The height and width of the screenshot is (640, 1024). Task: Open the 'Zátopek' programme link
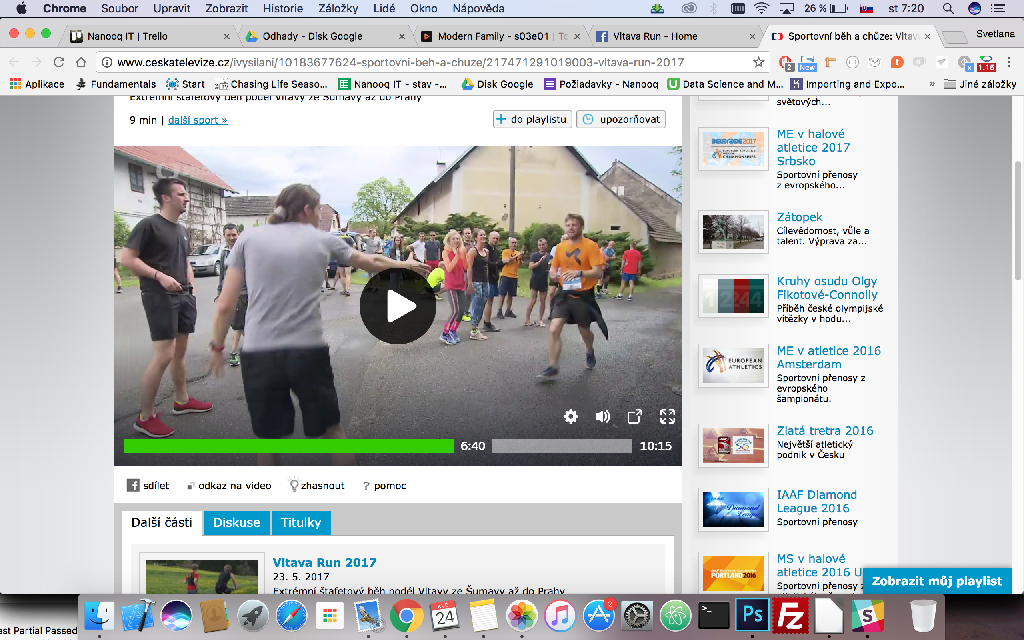click(x=799, y=217)
